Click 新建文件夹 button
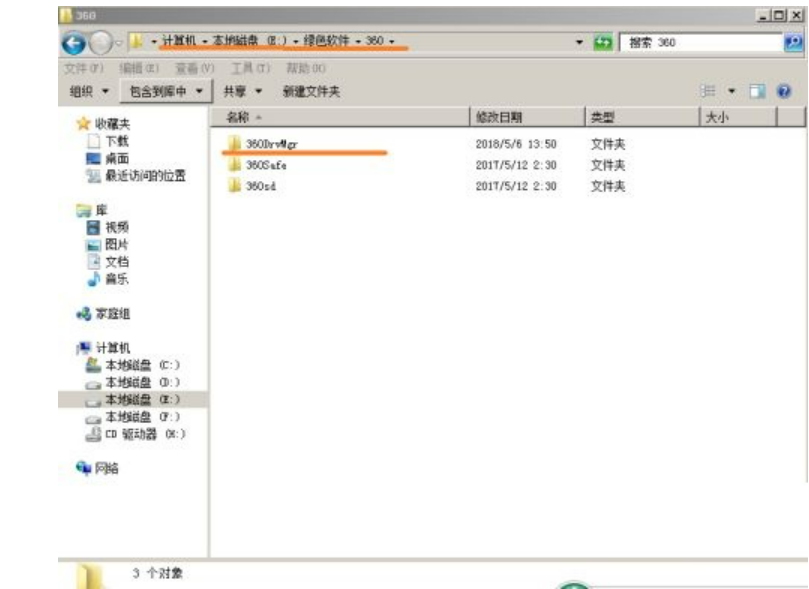The width and height of the screenshot is (809, 589). point(311,92)
